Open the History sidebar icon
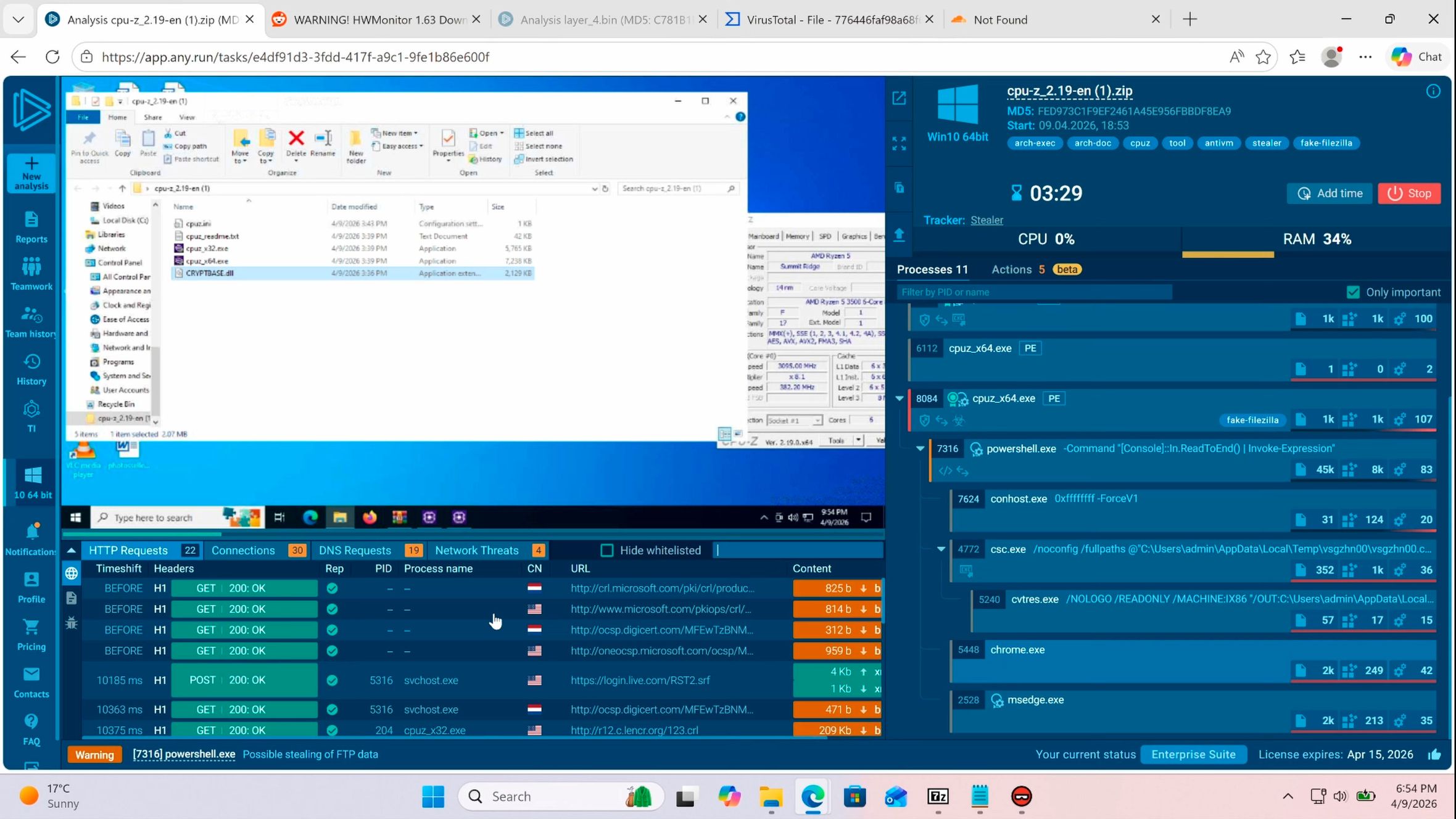The width and height of the screenshot is (1456, 819). coord(31,369)
